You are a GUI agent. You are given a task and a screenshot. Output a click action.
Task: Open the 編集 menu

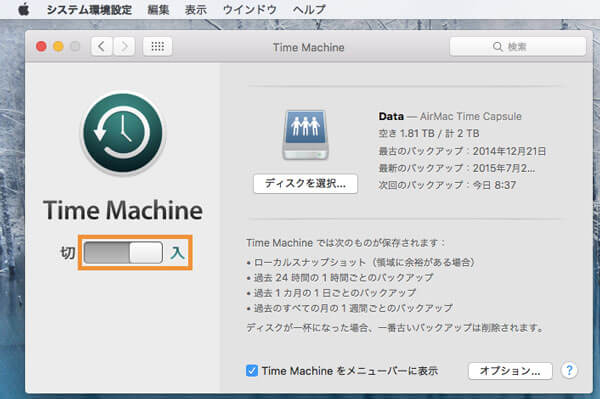(158, 10)
